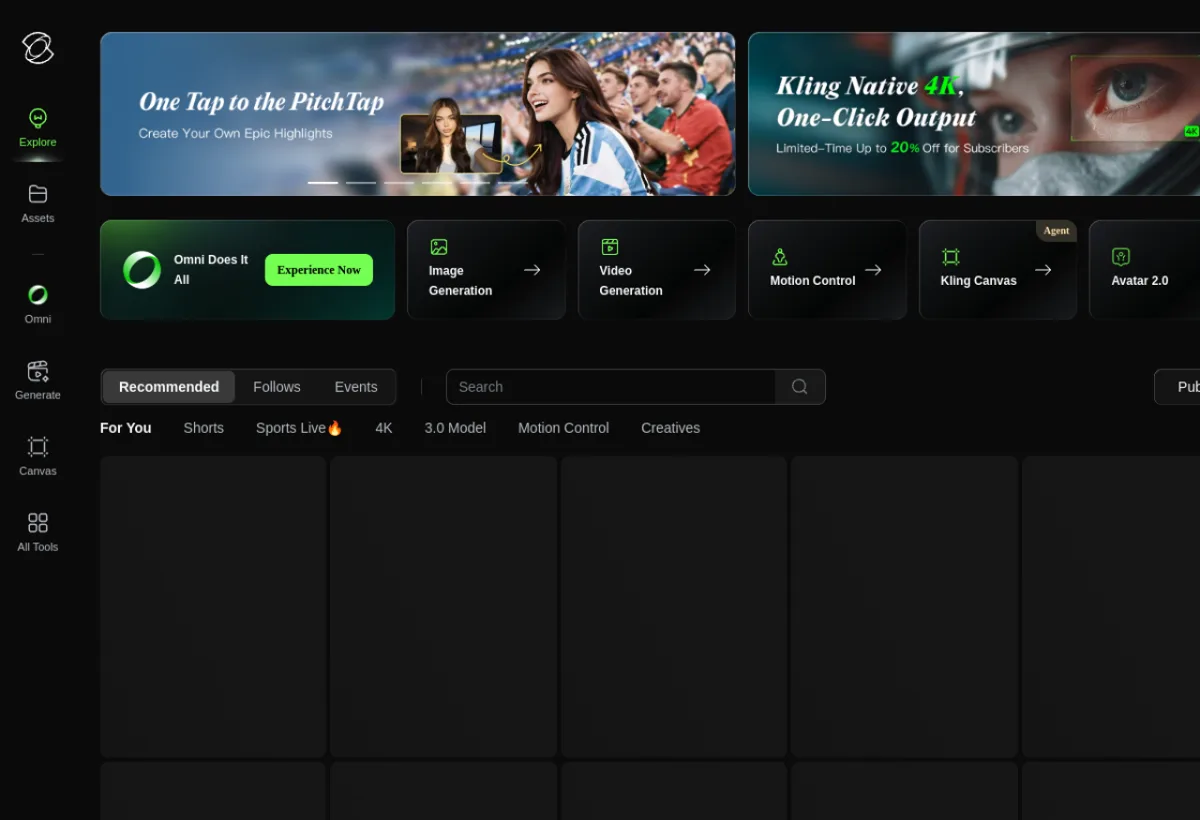
Task: Open Canvas in the sidebar
Action: [x=38, y=456]
